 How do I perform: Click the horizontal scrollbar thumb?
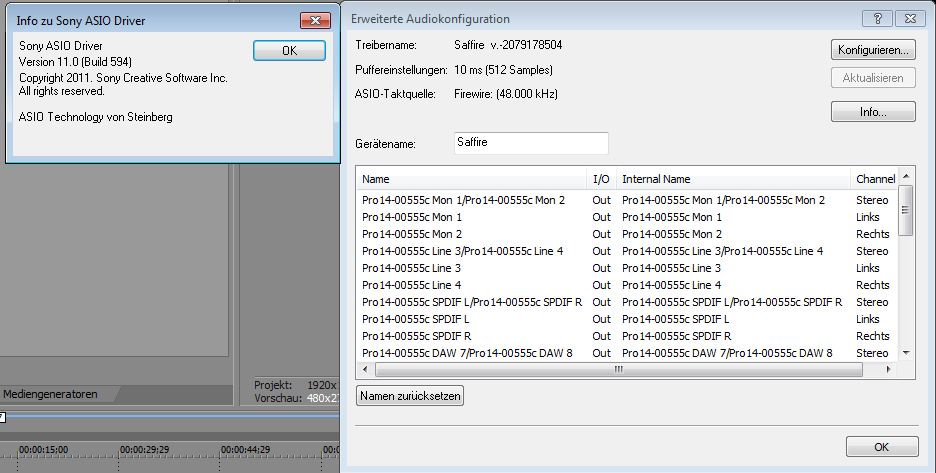[618, 370]
